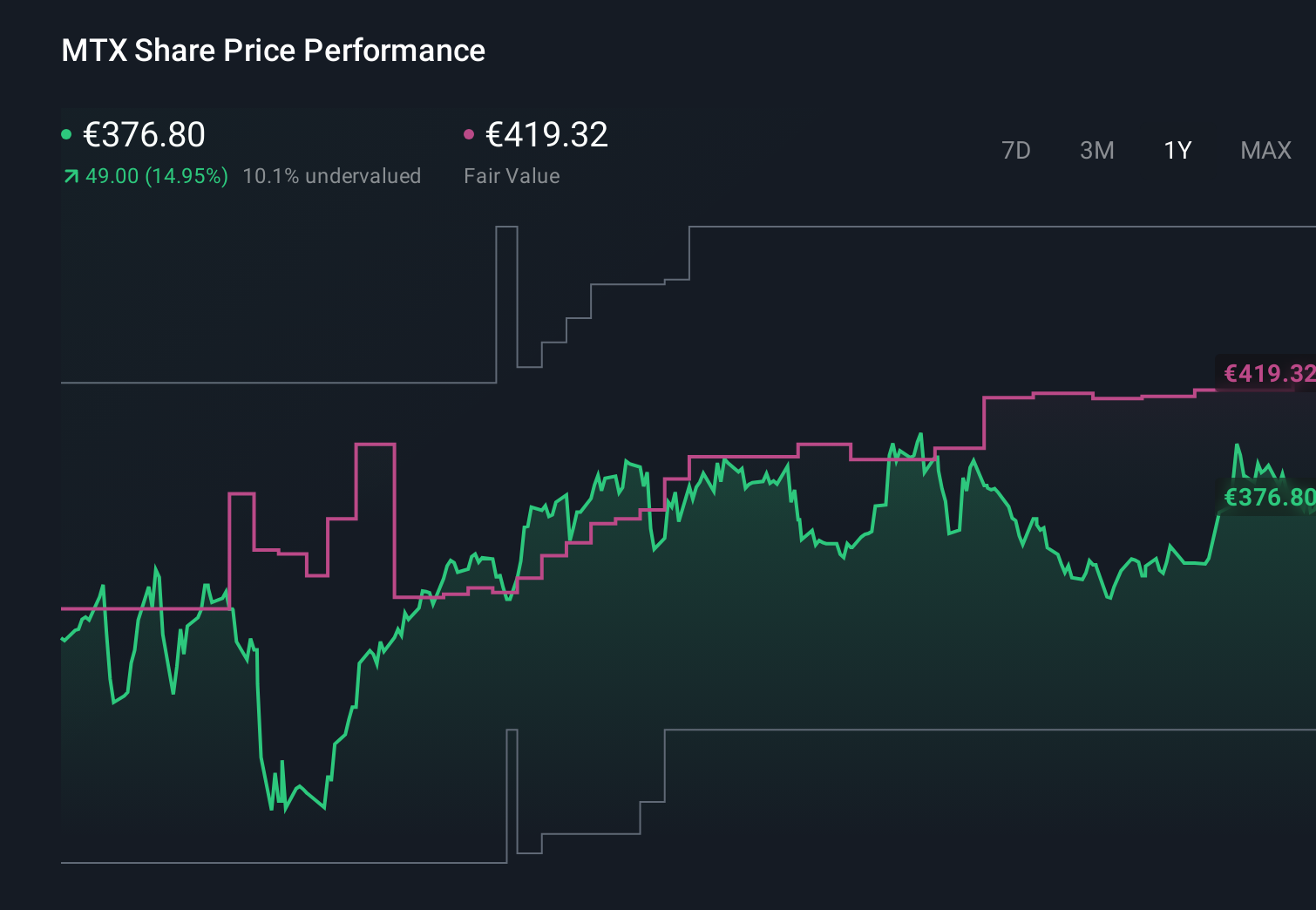Switch to the MAX time range
The height and width of the screenshot is (910, 1316).
pos(1265,150)
